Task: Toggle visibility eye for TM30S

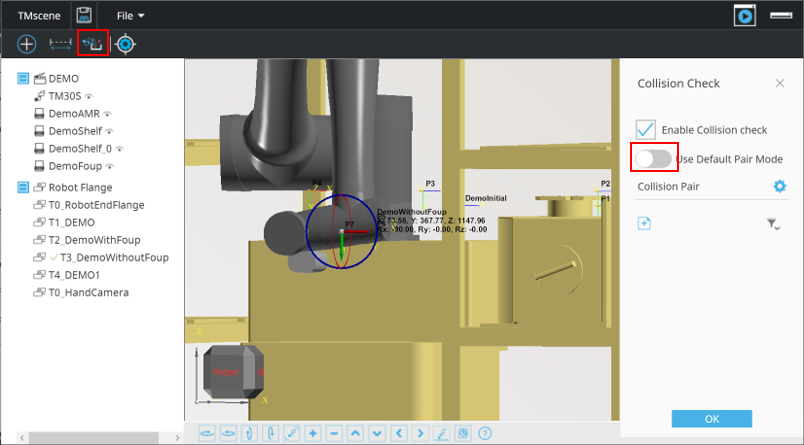Action: tap(89, 96)
